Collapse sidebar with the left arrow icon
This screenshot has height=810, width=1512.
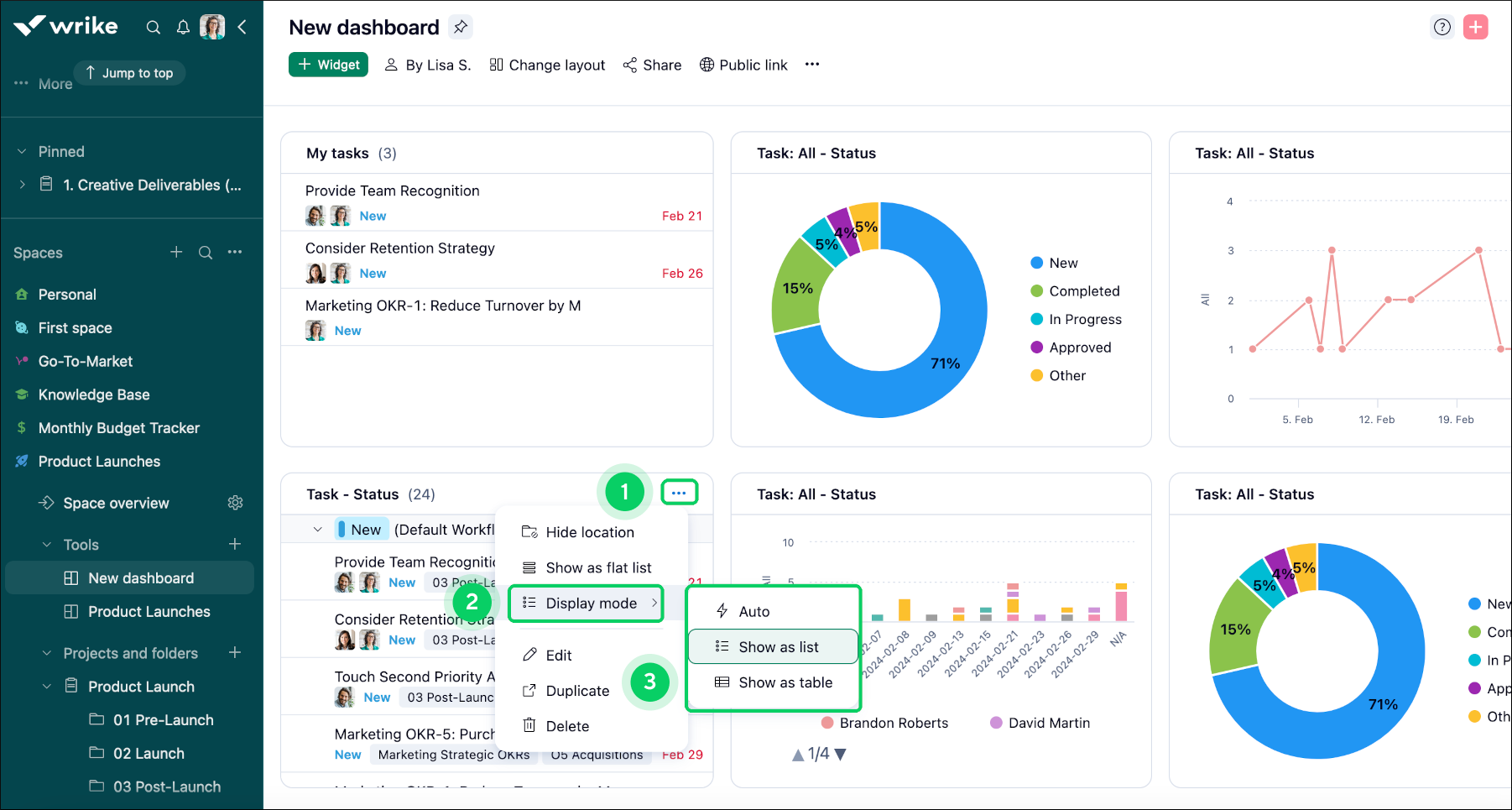242,28
